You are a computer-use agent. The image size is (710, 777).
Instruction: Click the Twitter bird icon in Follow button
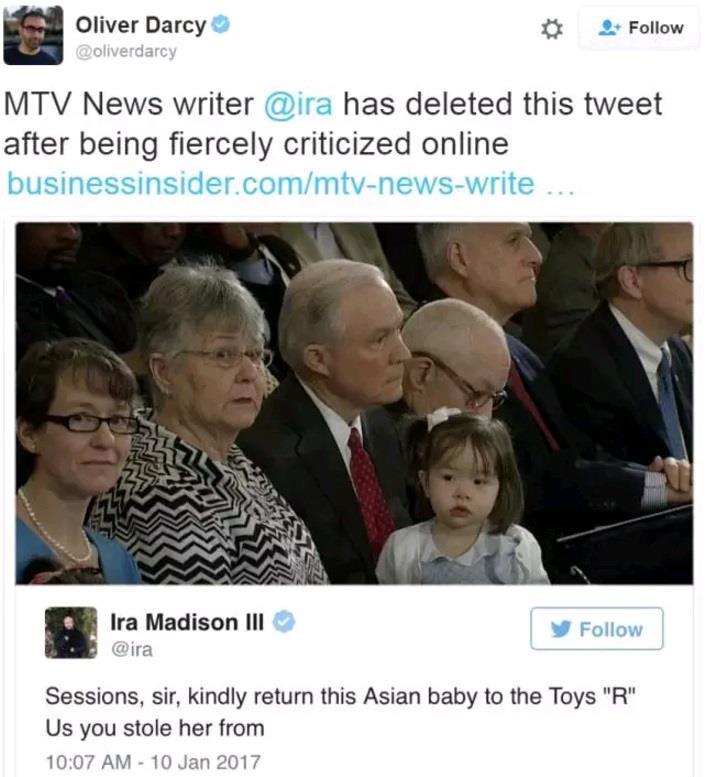point(561,629)
